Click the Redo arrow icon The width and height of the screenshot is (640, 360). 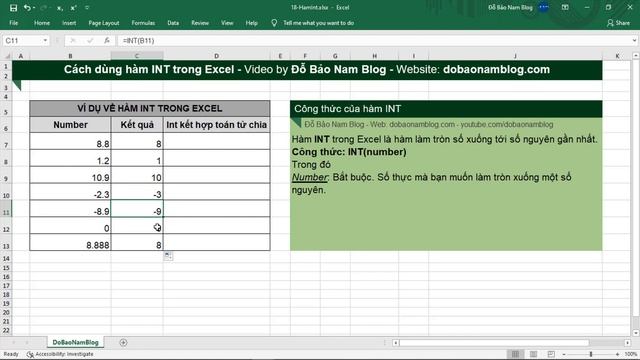click(43, 8)
